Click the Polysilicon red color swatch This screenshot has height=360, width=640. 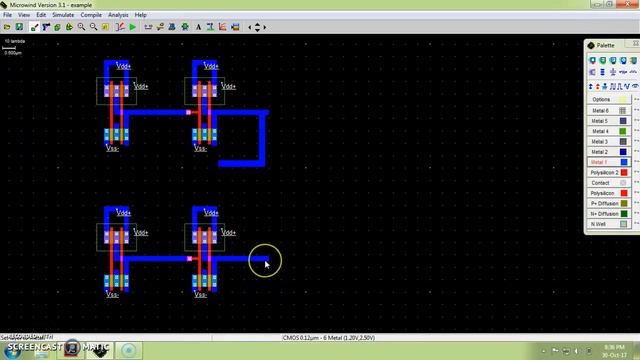click(624, 193)
